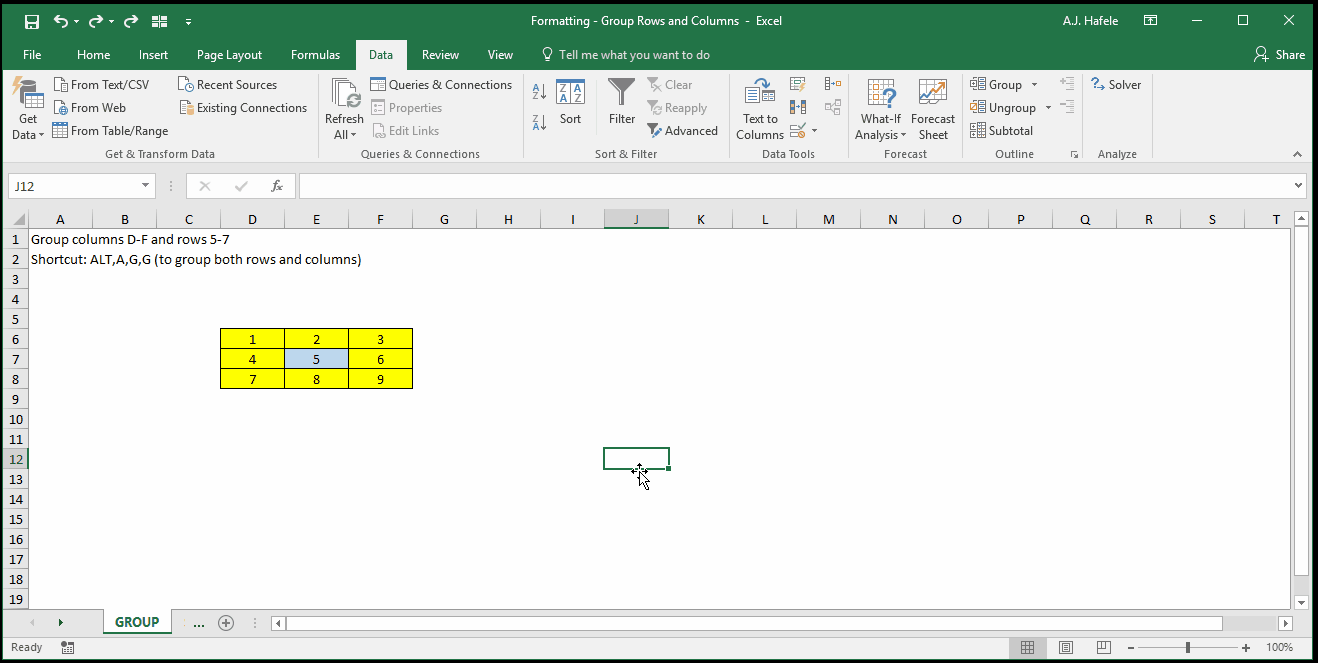Click the Data Validation icon

[797, 131]
